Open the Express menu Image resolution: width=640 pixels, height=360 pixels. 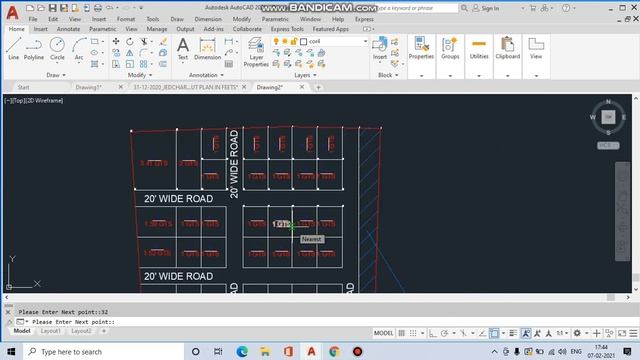tap(364, 19)
